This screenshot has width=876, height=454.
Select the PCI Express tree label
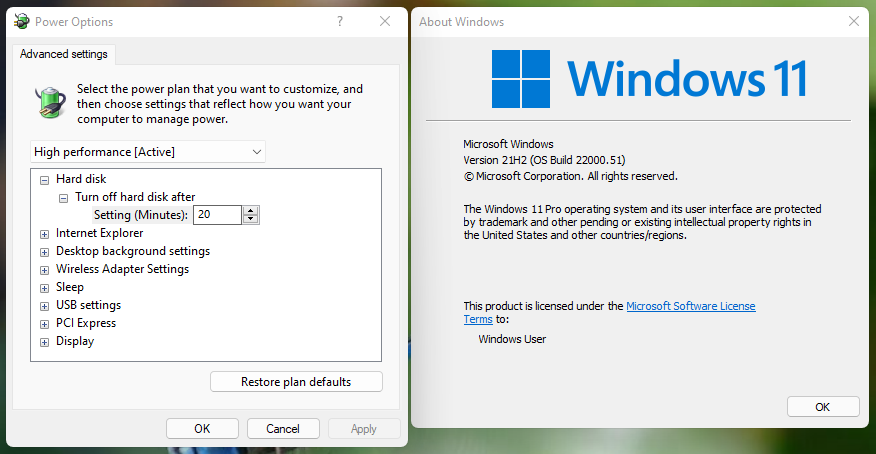point(86,323)
